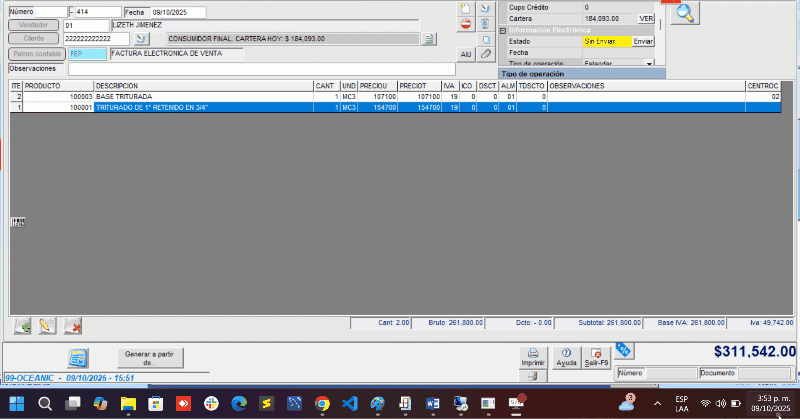
Task: Click the client notes icon by Consumidor Final
Action: 428,39
